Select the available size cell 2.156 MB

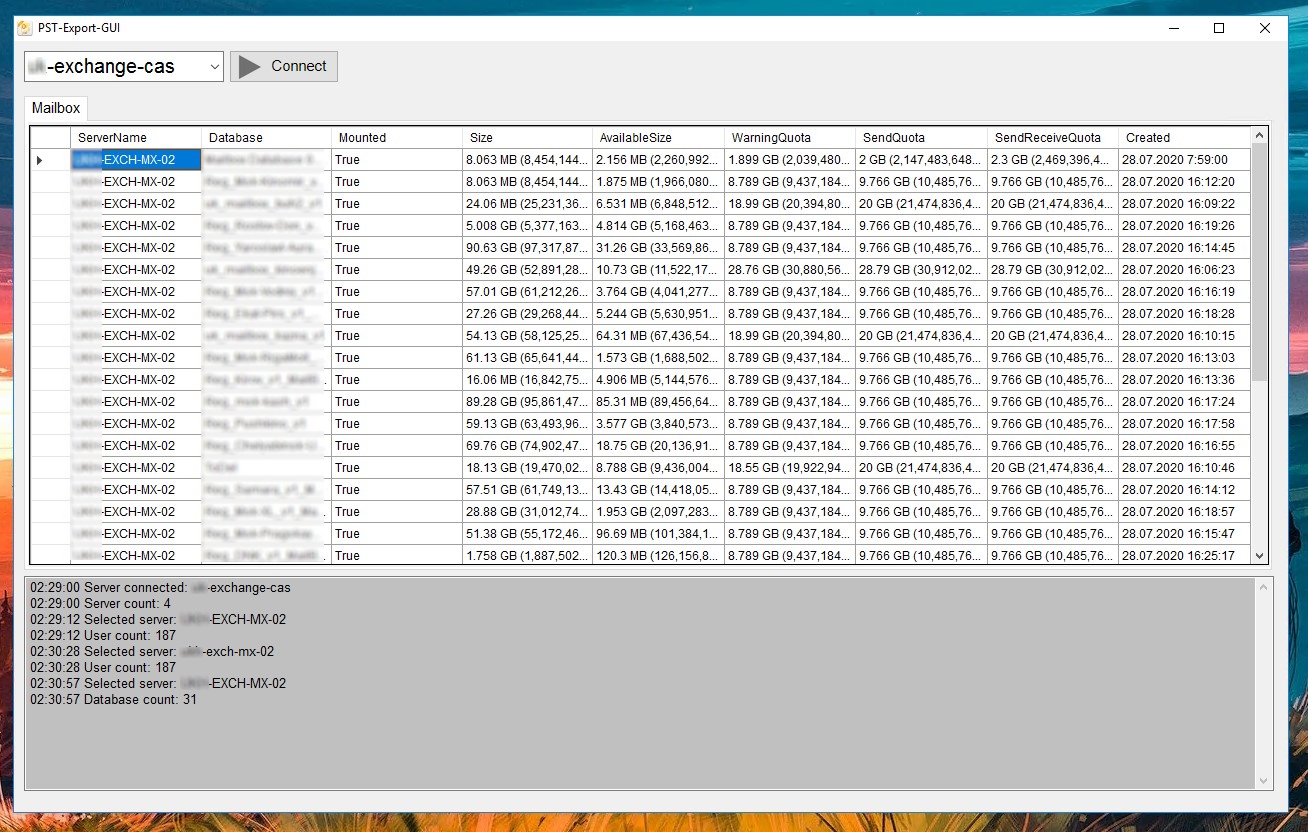[659, 160]
